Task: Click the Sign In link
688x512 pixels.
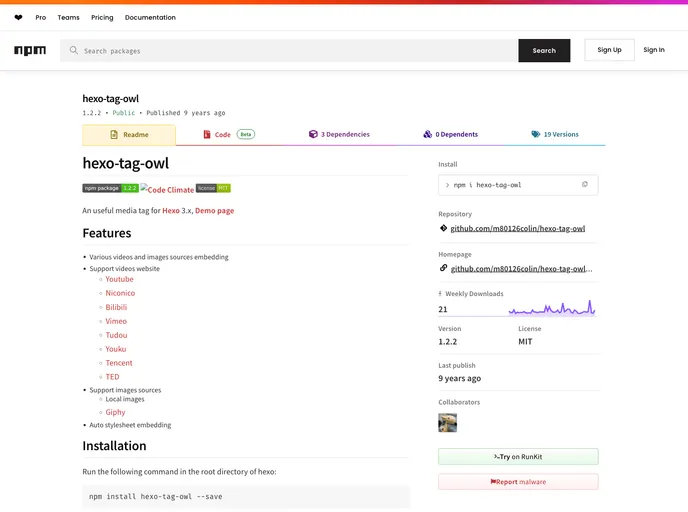Action: pos(654,50)
